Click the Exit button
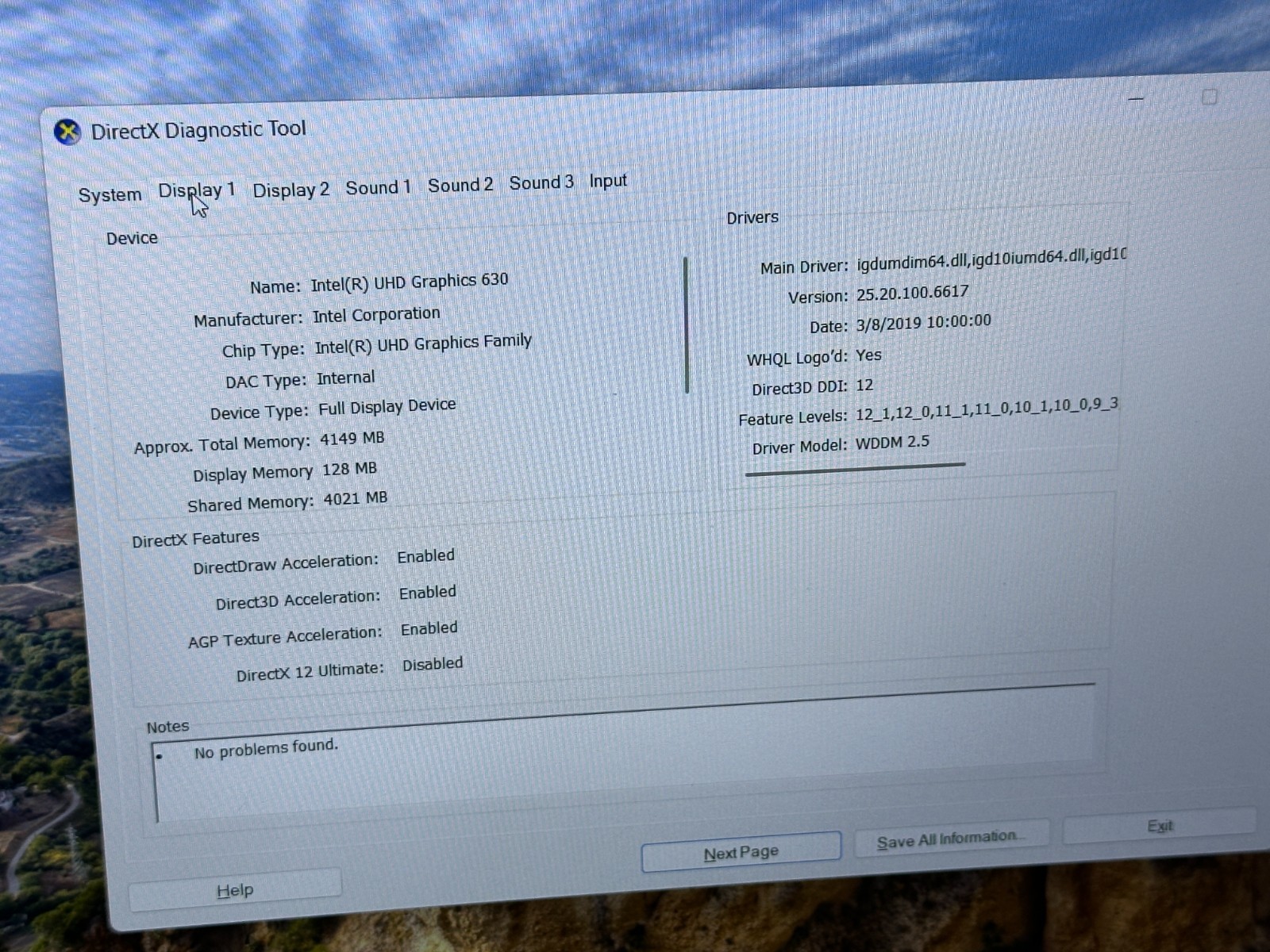The height and width of the screenshot is (952, 1270). 1159,827
